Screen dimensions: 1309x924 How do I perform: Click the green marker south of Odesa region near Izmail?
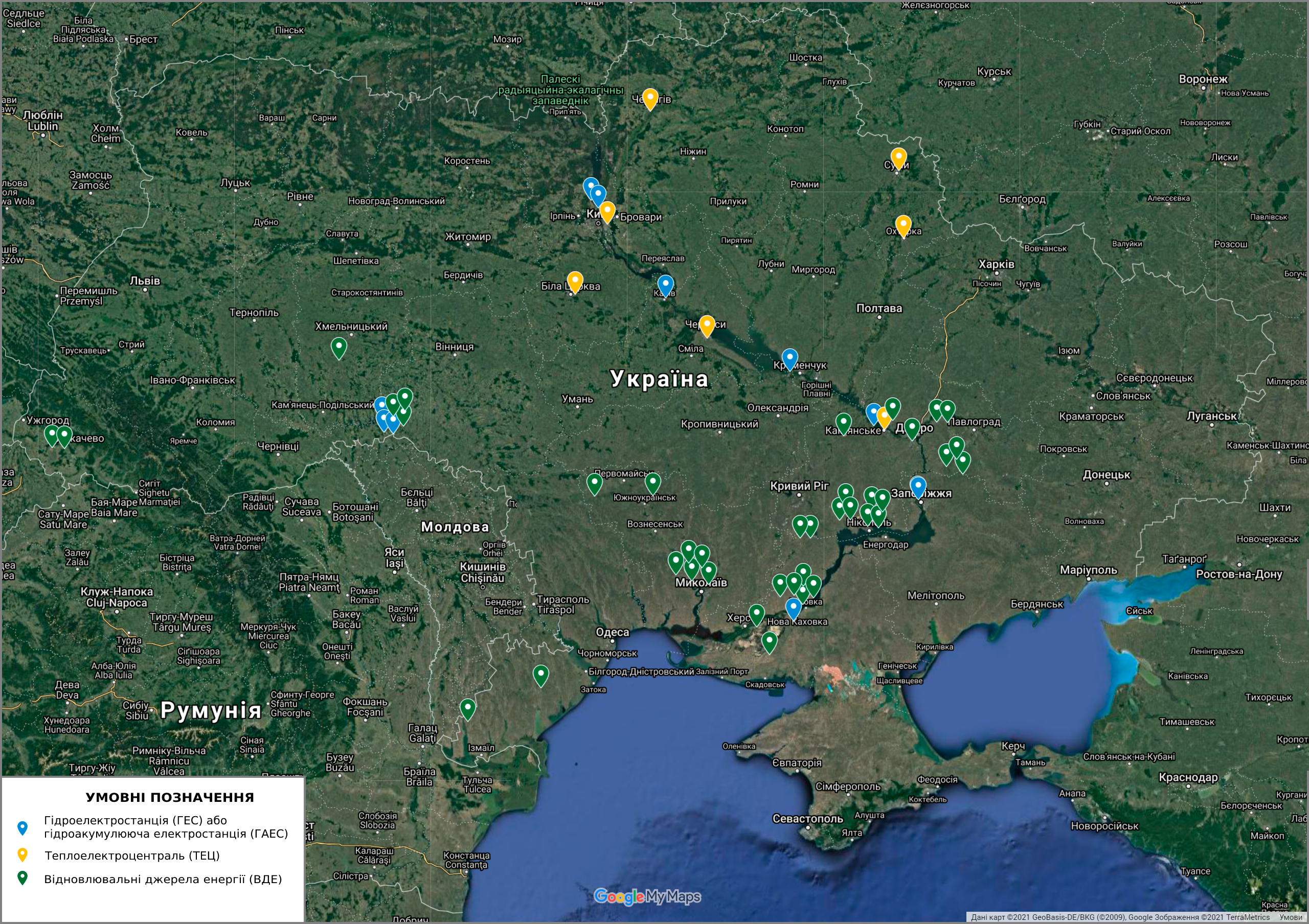tap(467, 709)
